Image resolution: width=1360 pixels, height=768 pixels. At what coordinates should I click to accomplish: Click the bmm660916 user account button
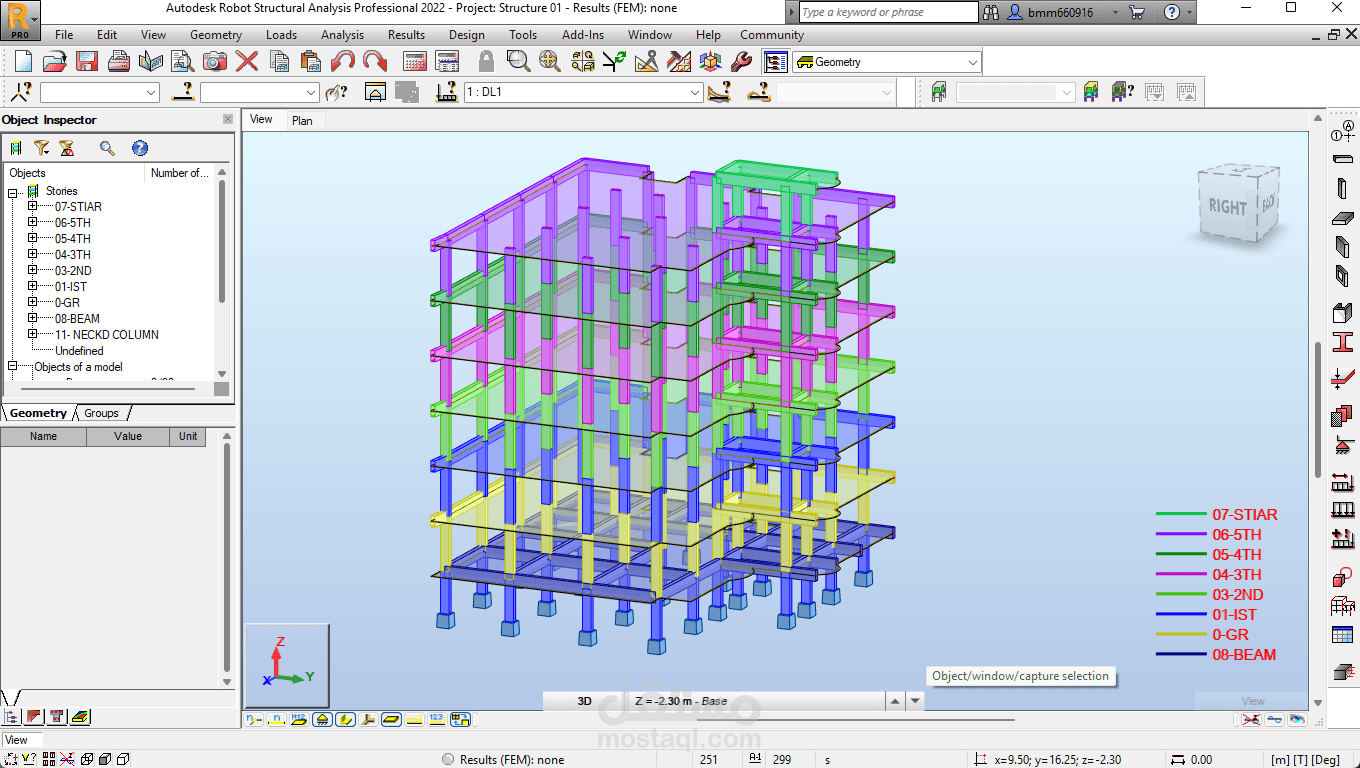(1061, 12)
